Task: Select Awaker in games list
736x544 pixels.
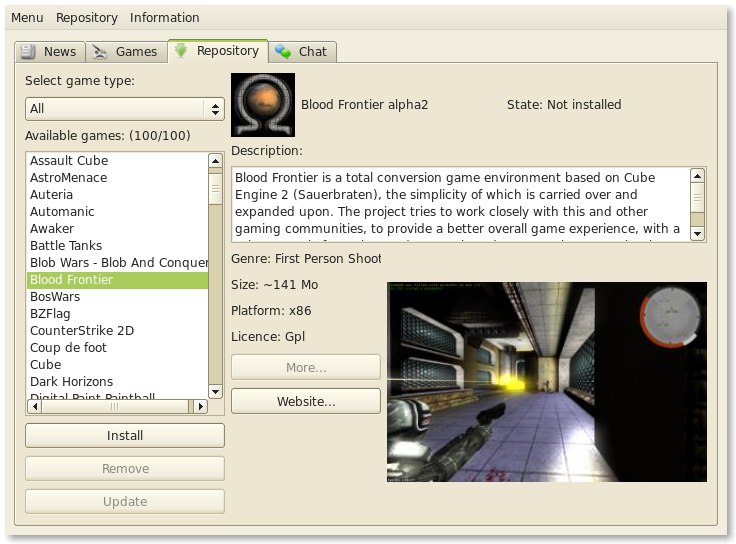Action: click(117, 229)
